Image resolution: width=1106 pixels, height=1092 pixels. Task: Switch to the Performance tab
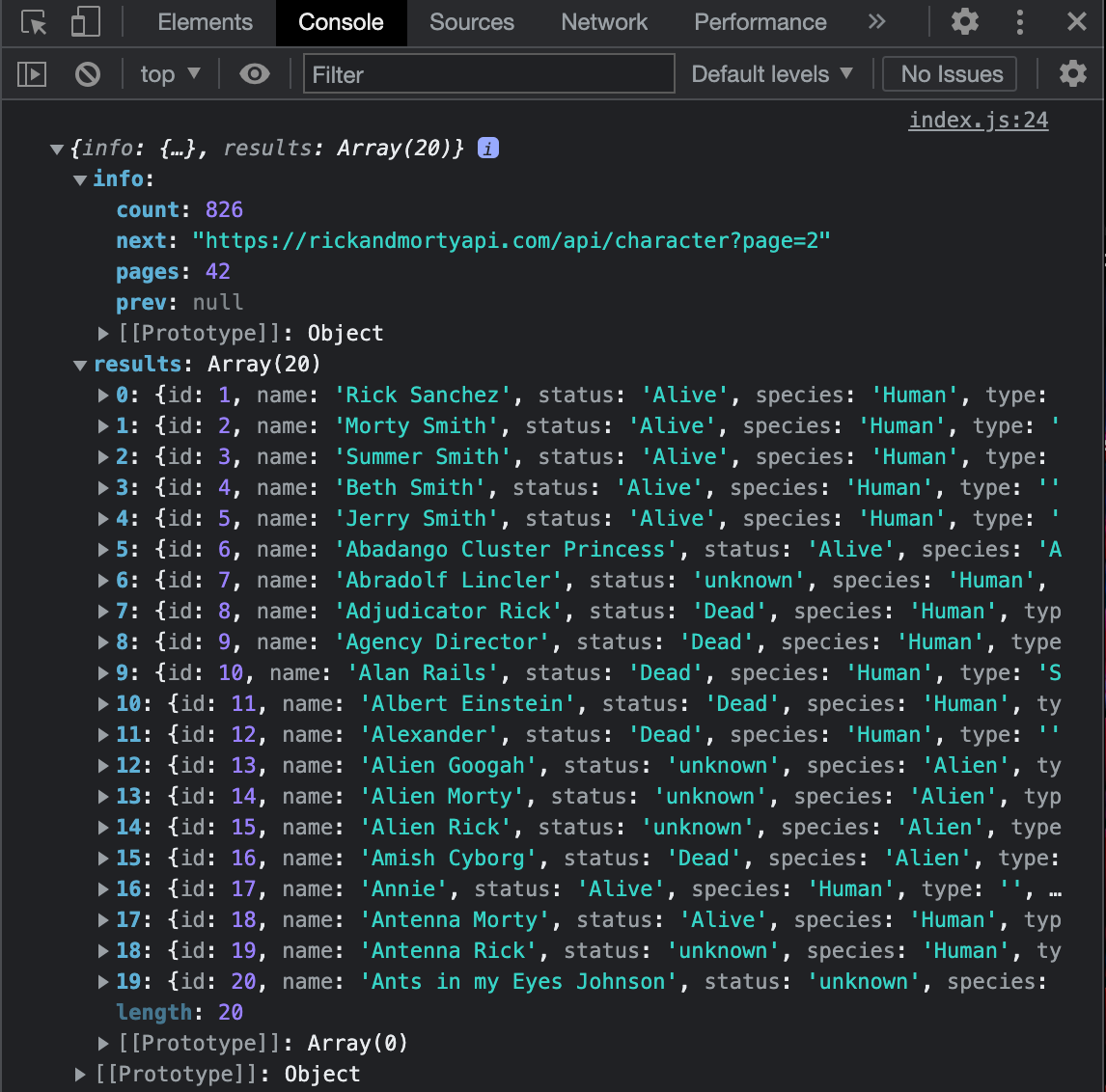[760, 22]
